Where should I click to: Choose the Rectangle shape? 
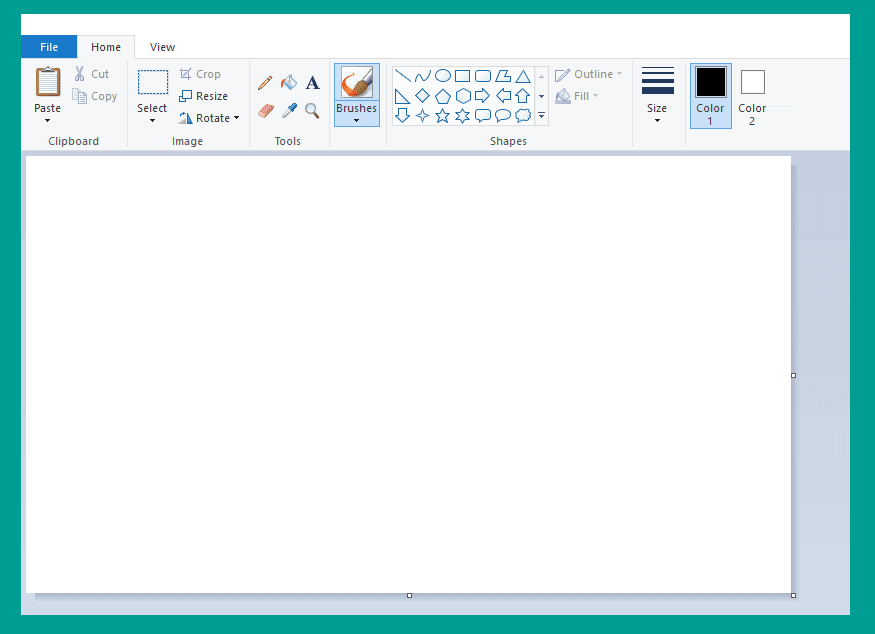[463, 76]
